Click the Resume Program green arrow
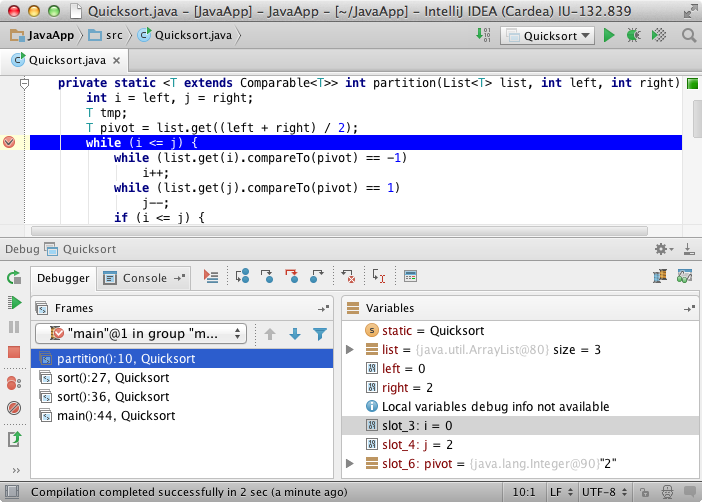 pyautogui.click(x=14, y=302)
